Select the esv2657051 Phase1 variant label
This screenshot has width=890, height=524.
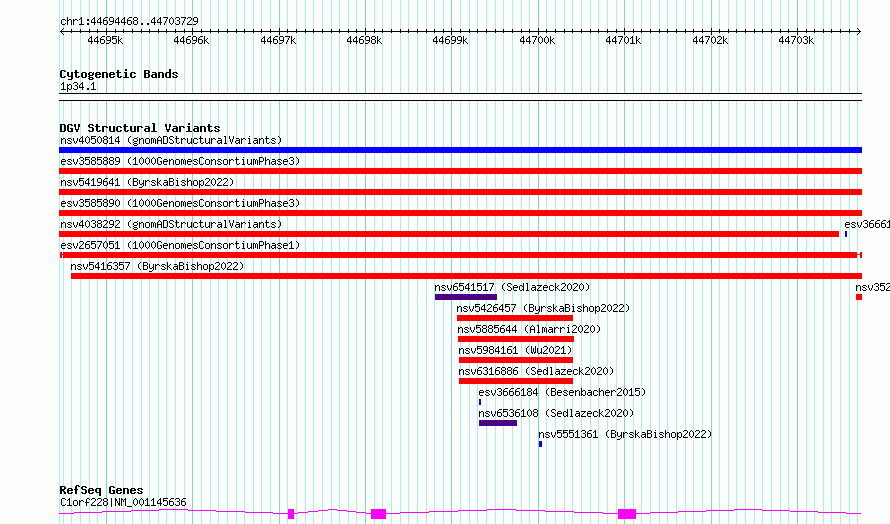[x=180, y=245]
